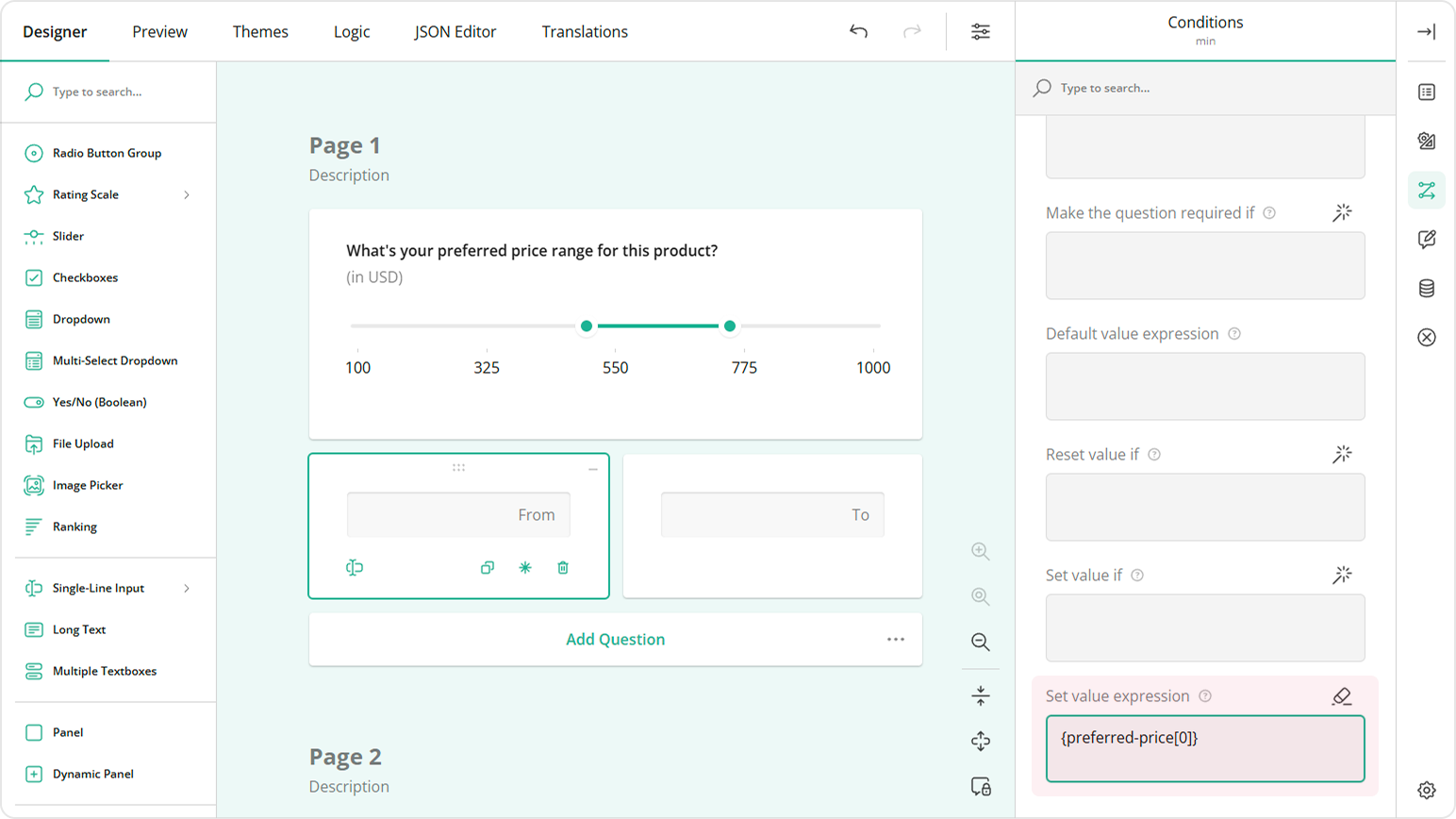Viewport: 1456px width, 819px height.
Task: Duplicate the From question
Action: click(488, 567)
